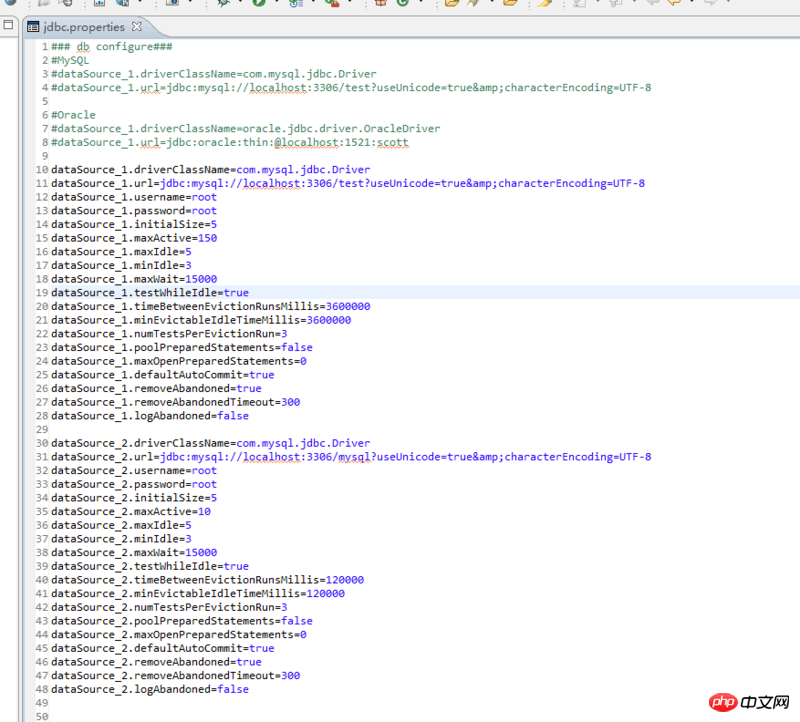Switch to the jdbc.properties editor tab
The width and height of the screenshot is (800, 722).
click(84, 27)
